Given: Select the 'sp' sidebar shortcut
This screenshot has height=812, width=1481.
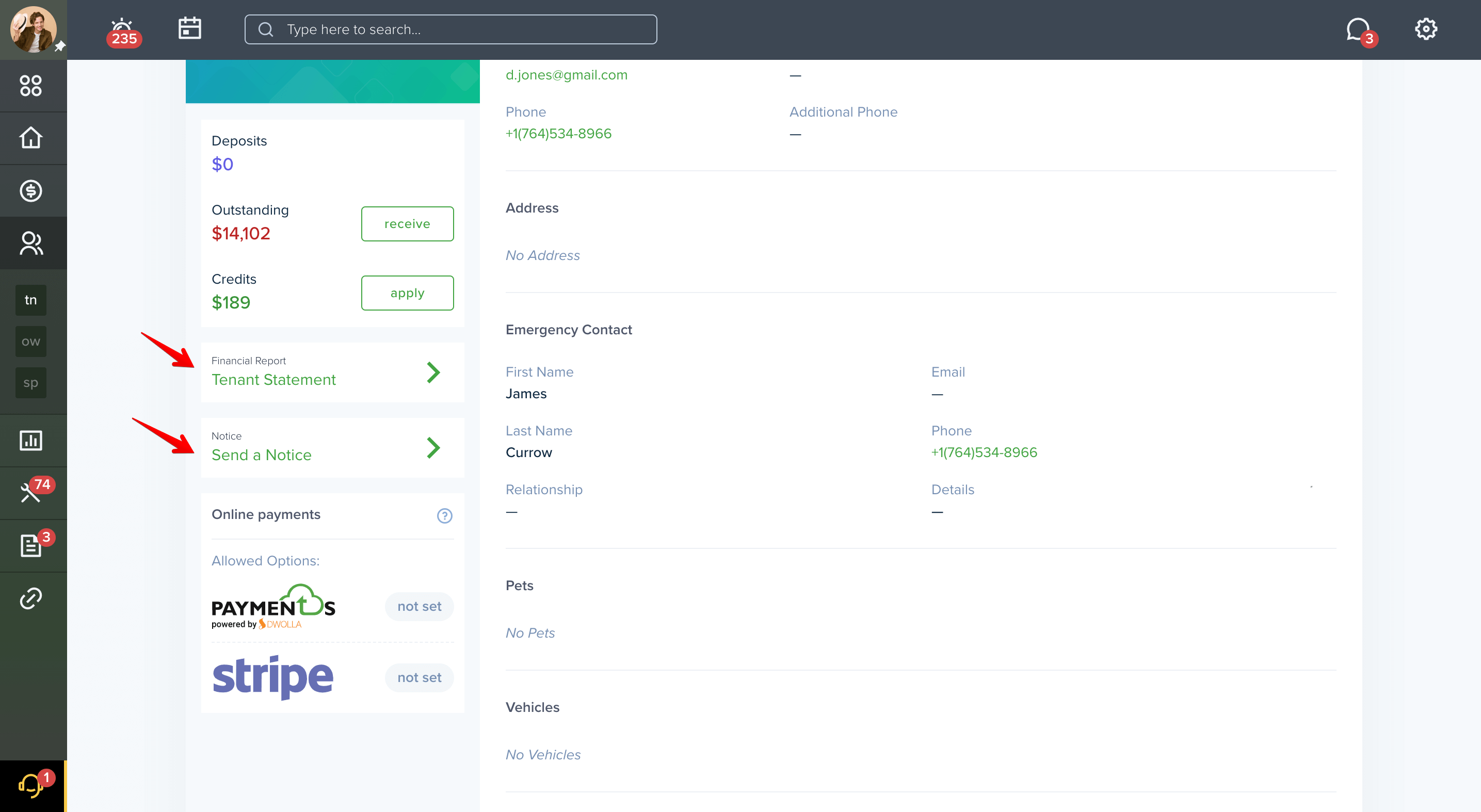Looking at the screenshot, I should [31, 383].
